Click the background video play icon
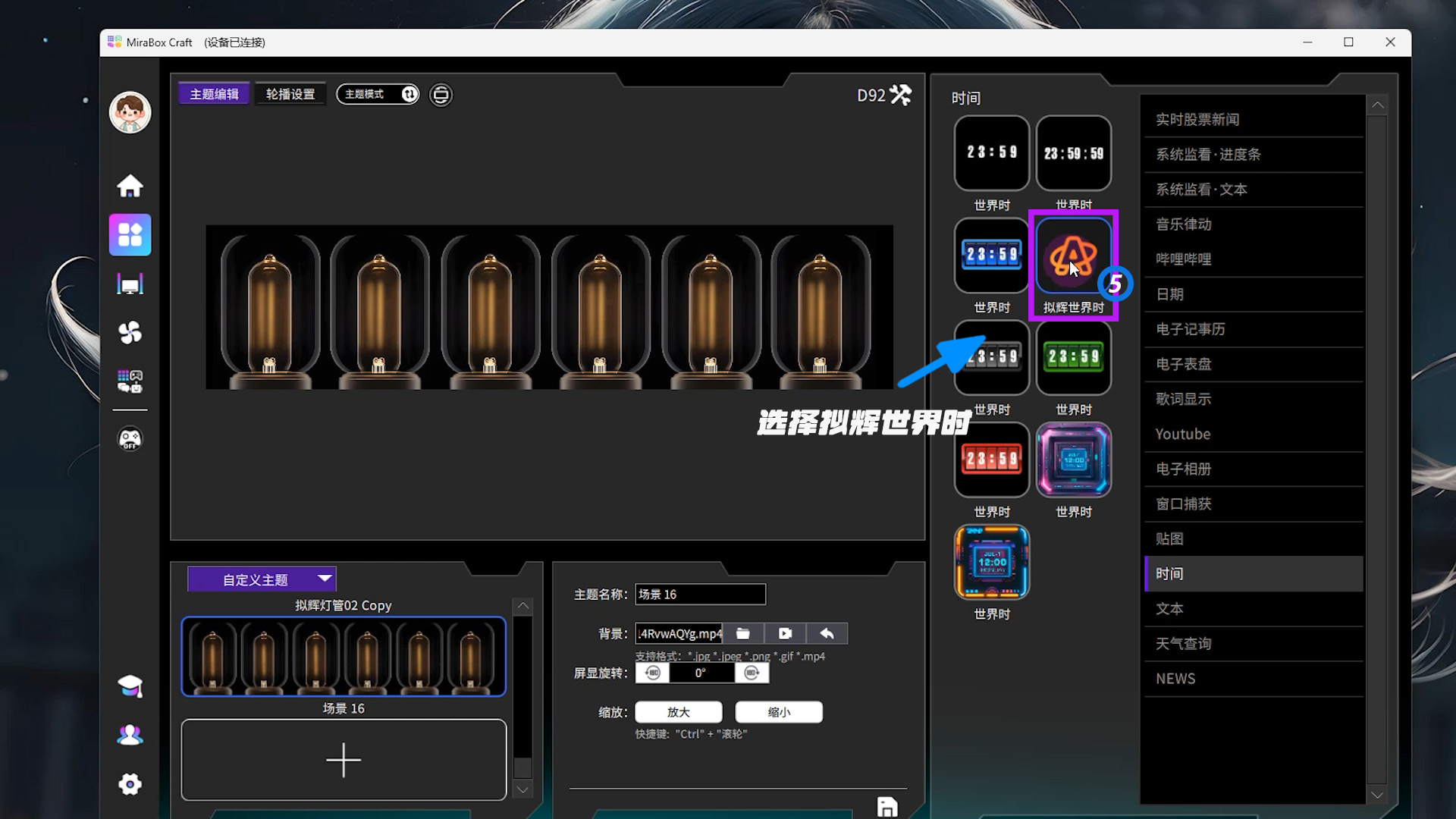 pyautogui.click(x=785, y=633)
